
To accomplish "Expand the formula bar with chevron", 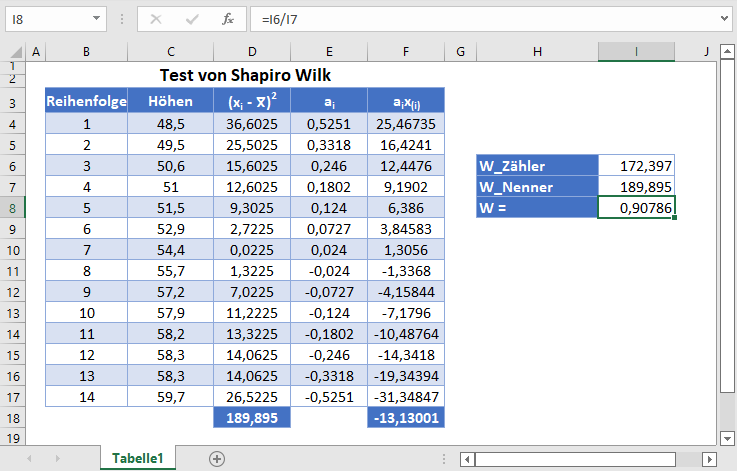I will tap(724, 19).
